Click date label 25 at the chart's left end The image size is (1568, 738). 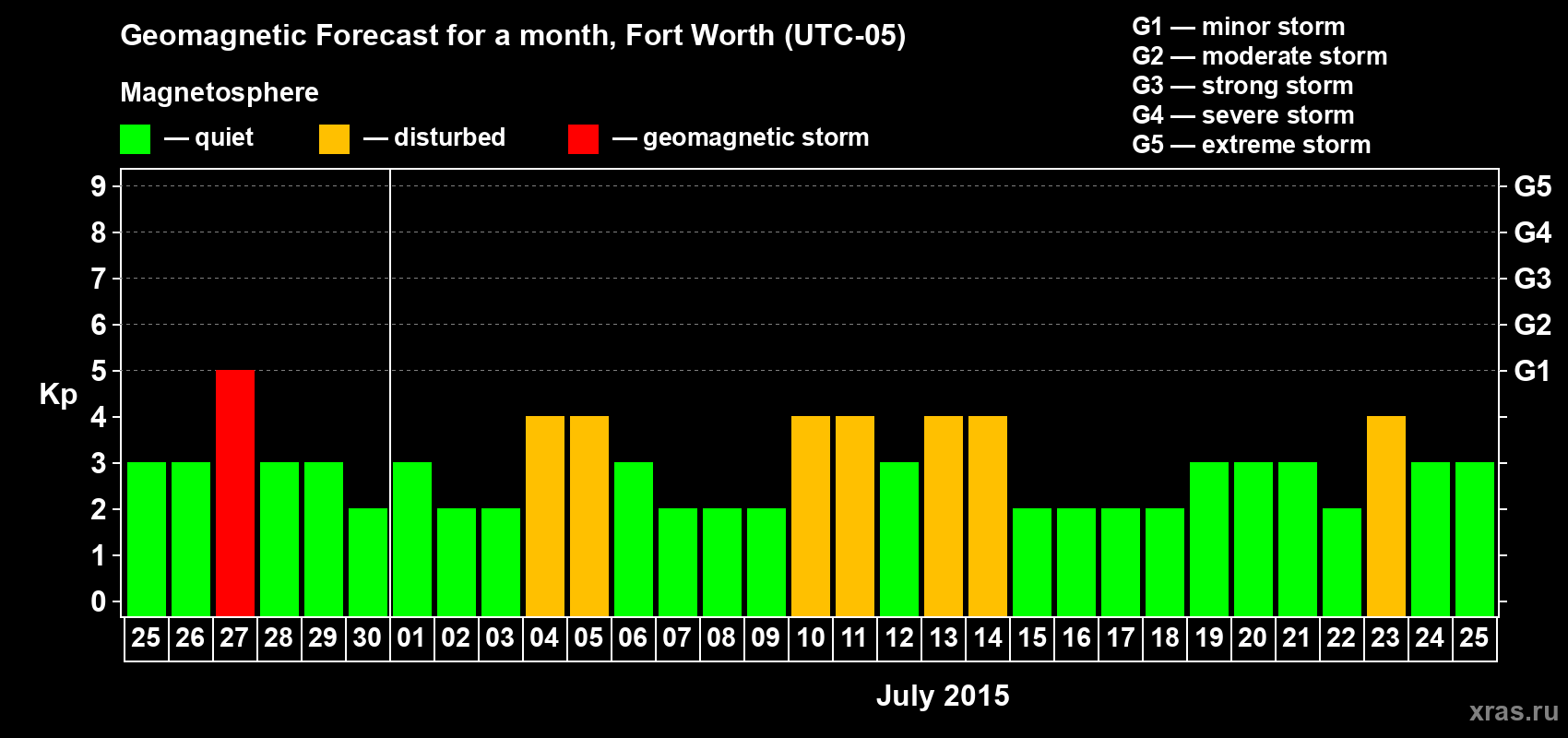click(146, 638)
